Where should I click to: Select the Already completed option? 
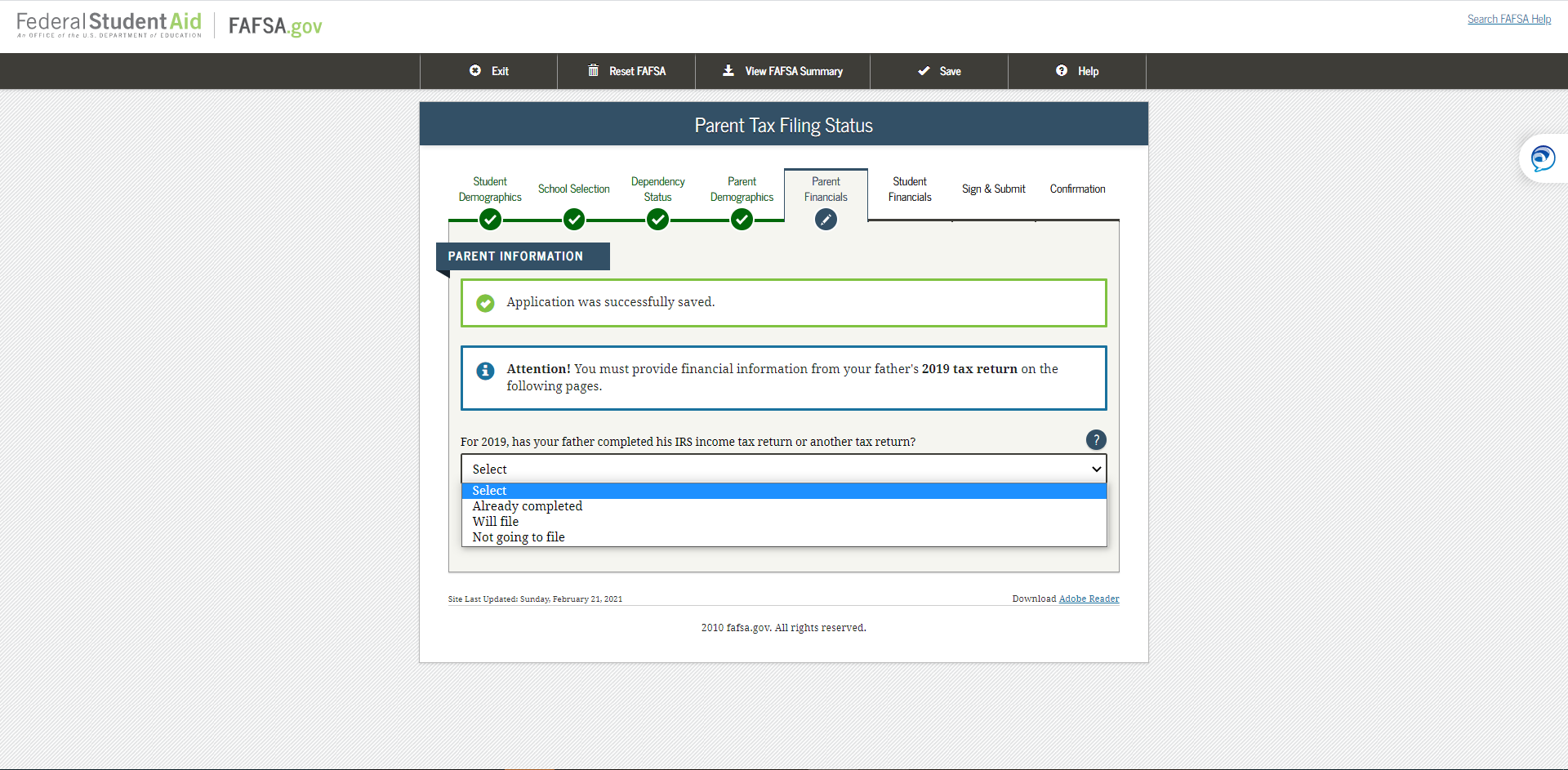tap(527, 506)
